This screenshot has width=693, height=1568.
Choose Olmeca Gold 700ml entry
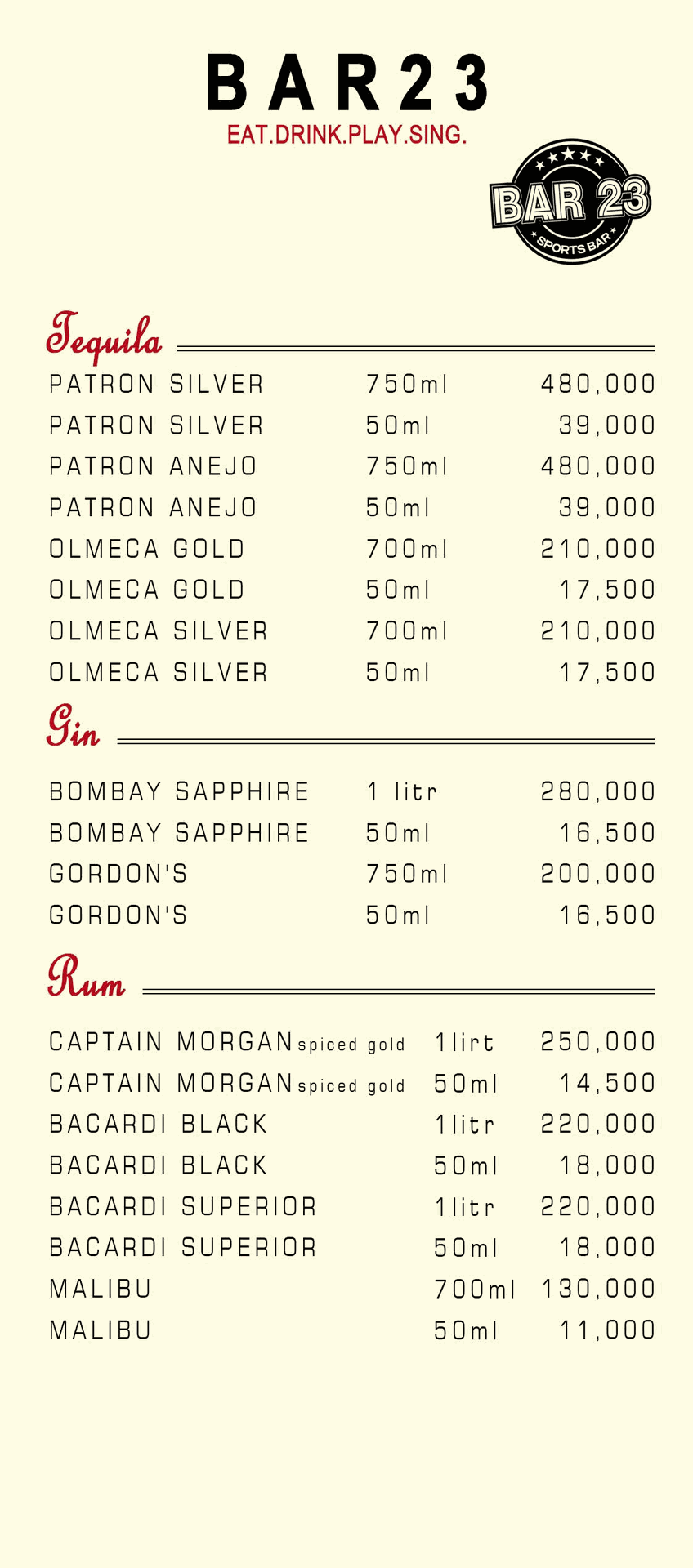tap(352, 549)
